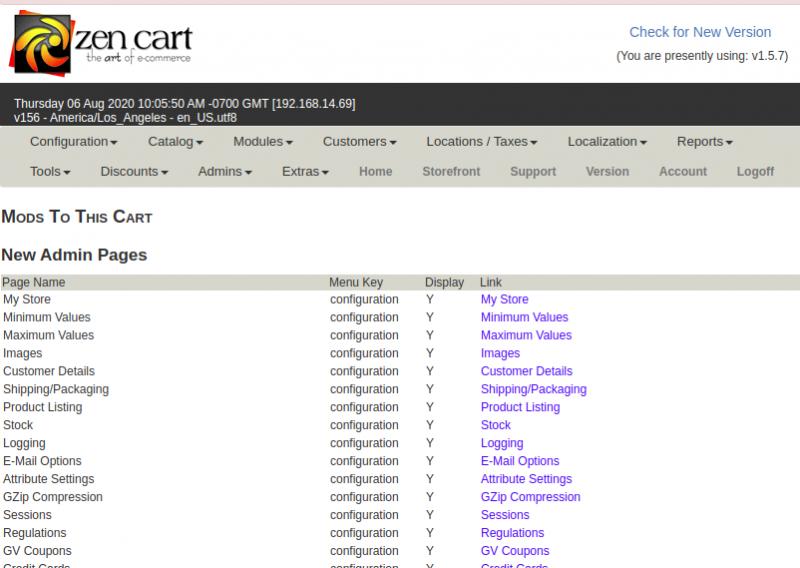800x568 pixels.
Task: Click the Mods To This Cart heading
Action: pos(77,216)
